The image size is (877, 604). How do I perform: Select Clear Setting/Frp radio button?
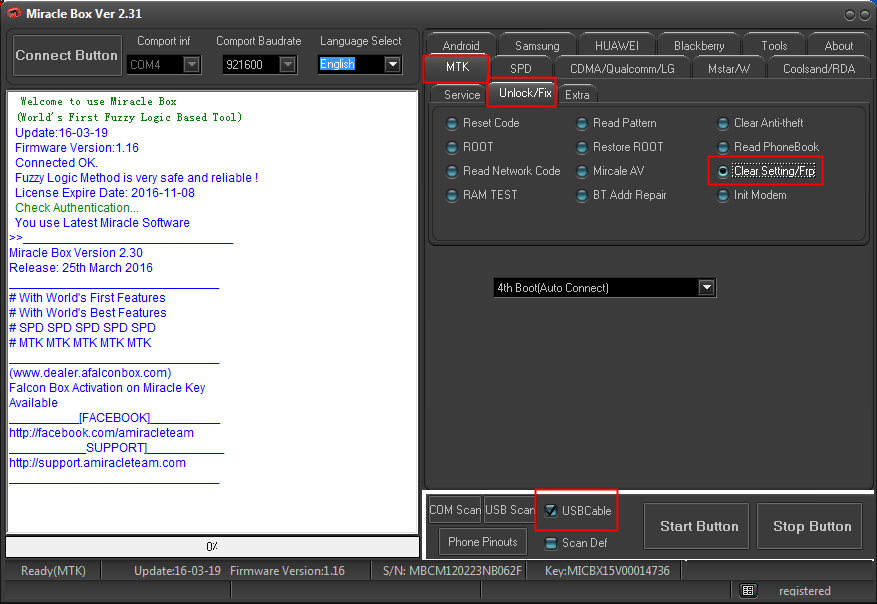[766, 171]
